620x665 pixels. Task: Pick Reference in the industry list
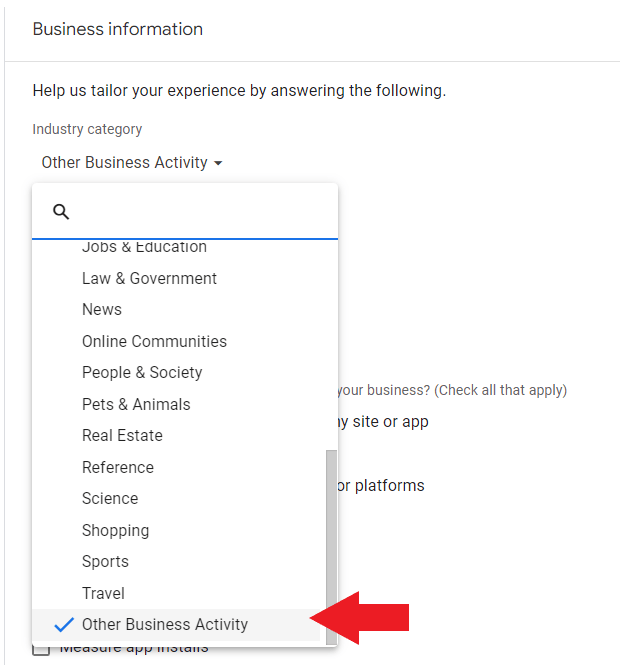[118, 467]
